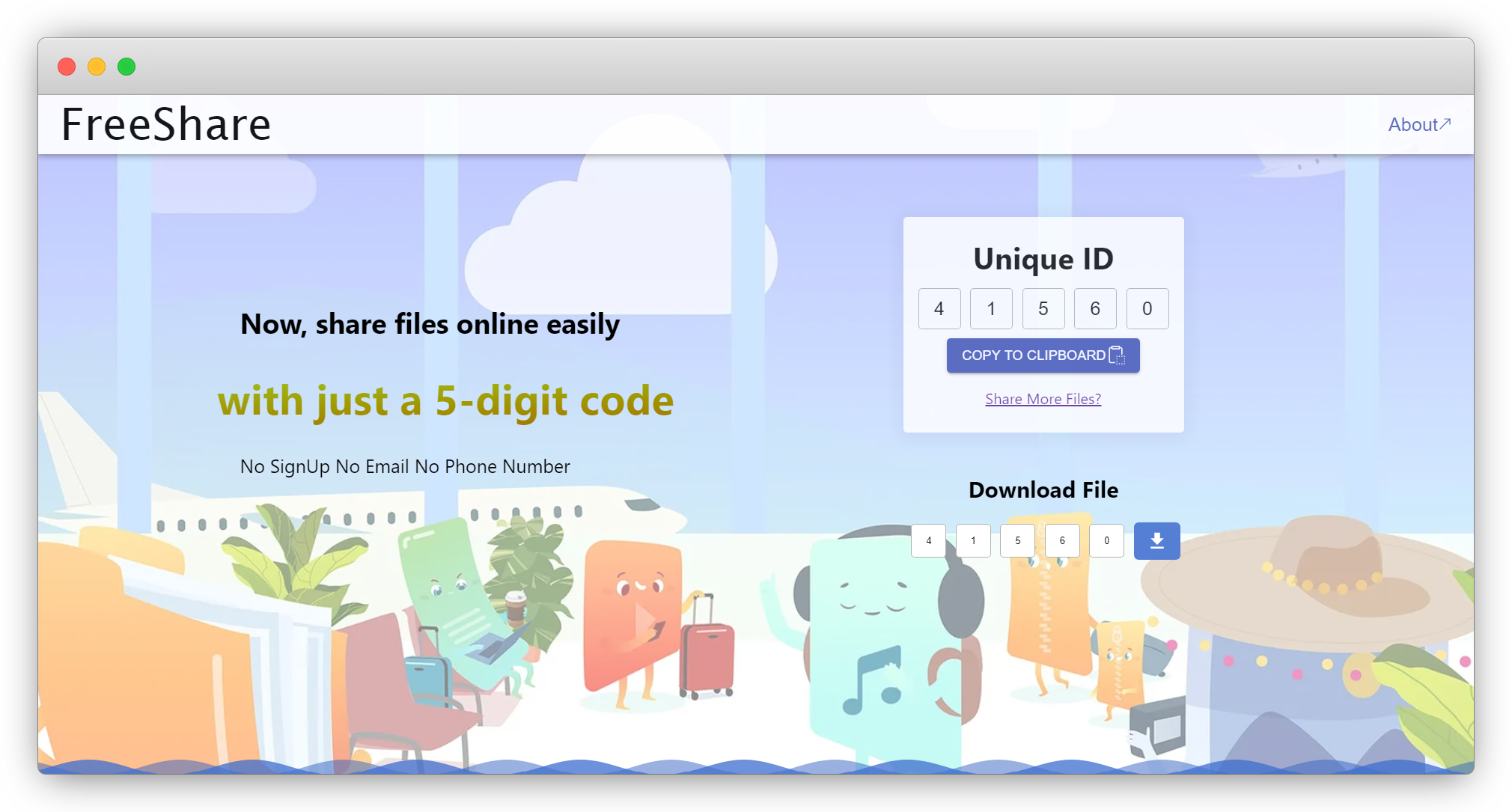Screen dimensions: 1512x812
Task: Click the blue download arrow button
Action: click(1156, 540)
